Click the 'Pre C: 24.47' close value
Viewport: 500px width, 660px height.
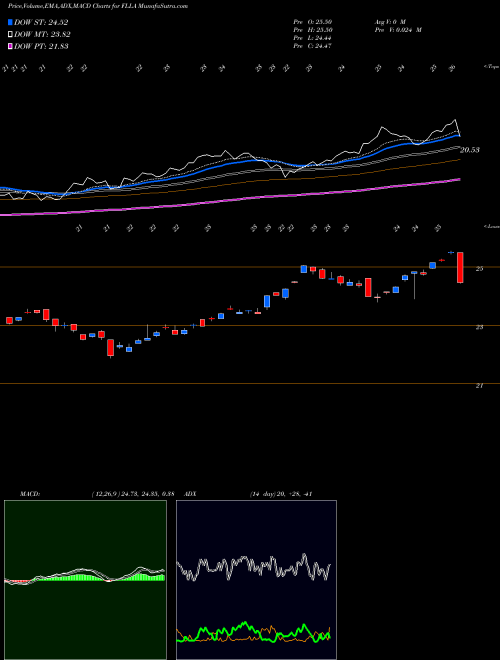312,46
